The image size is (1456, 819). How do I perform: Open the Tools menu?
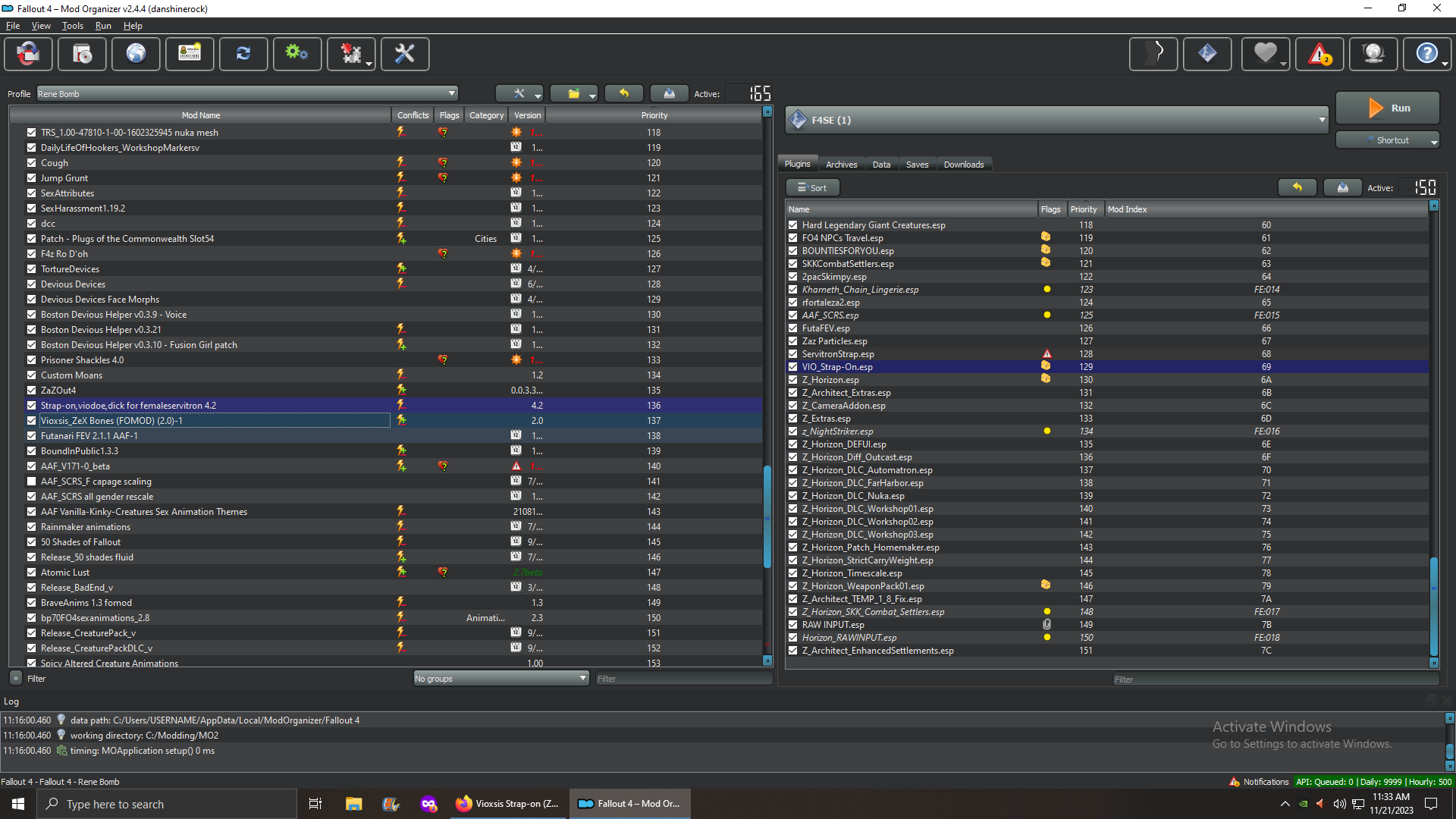coord(72,25)
